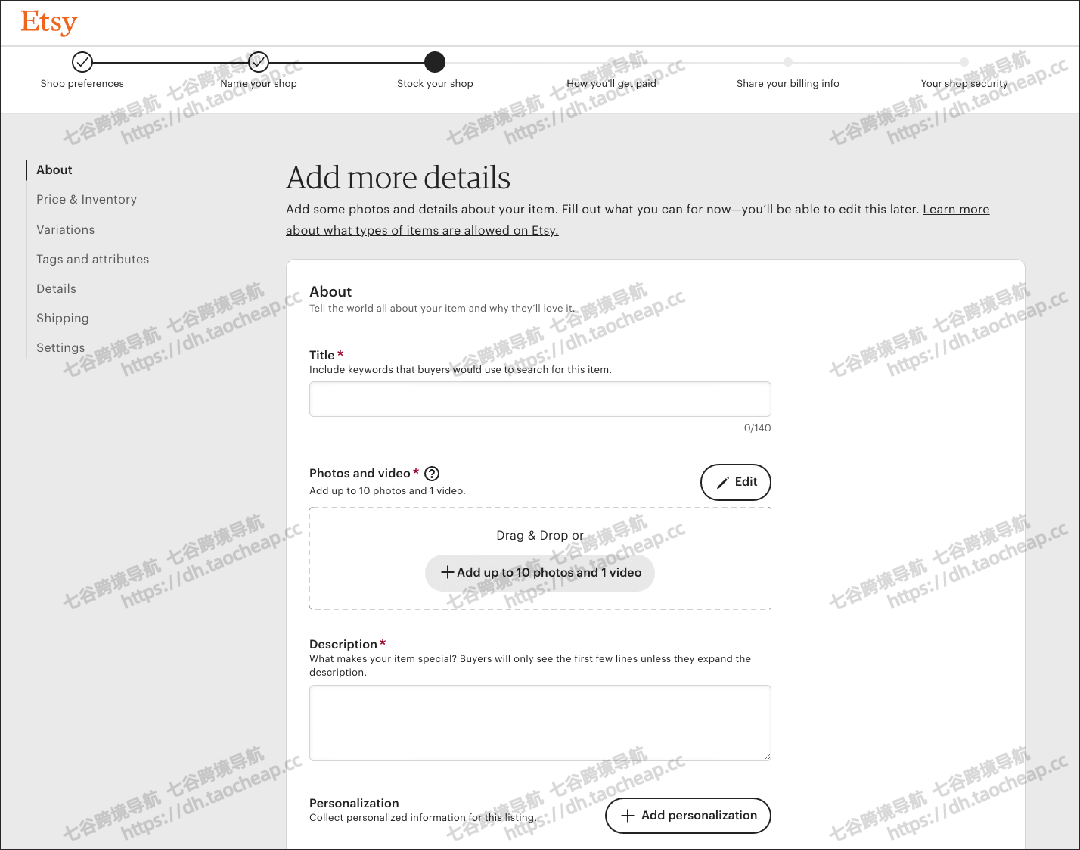Click the Stock your shop step label
This screenshot has width=1080, height=850.
[435, 83]
